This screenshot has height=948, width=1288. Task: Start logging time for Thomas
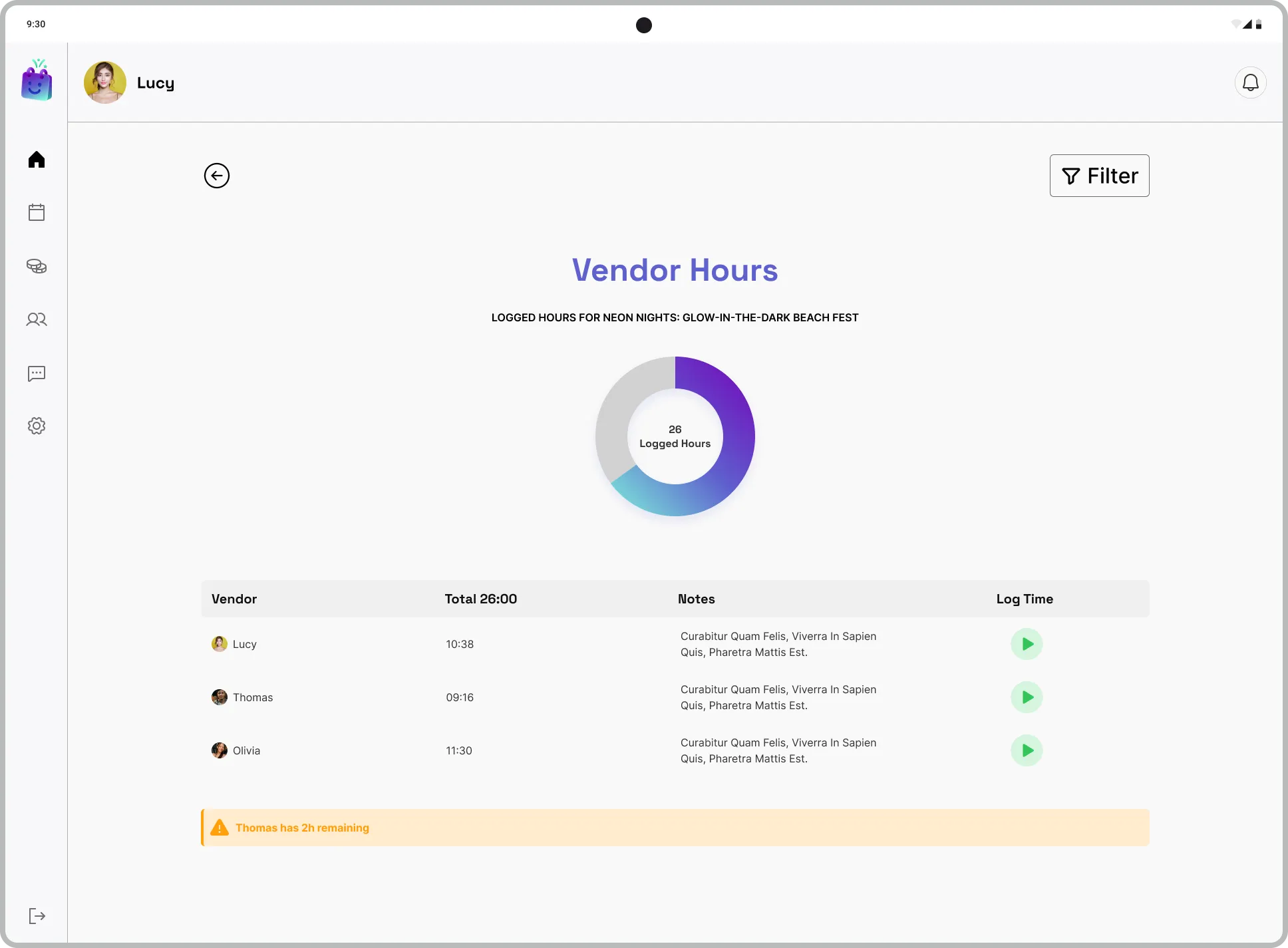[x=1027, y=697]
